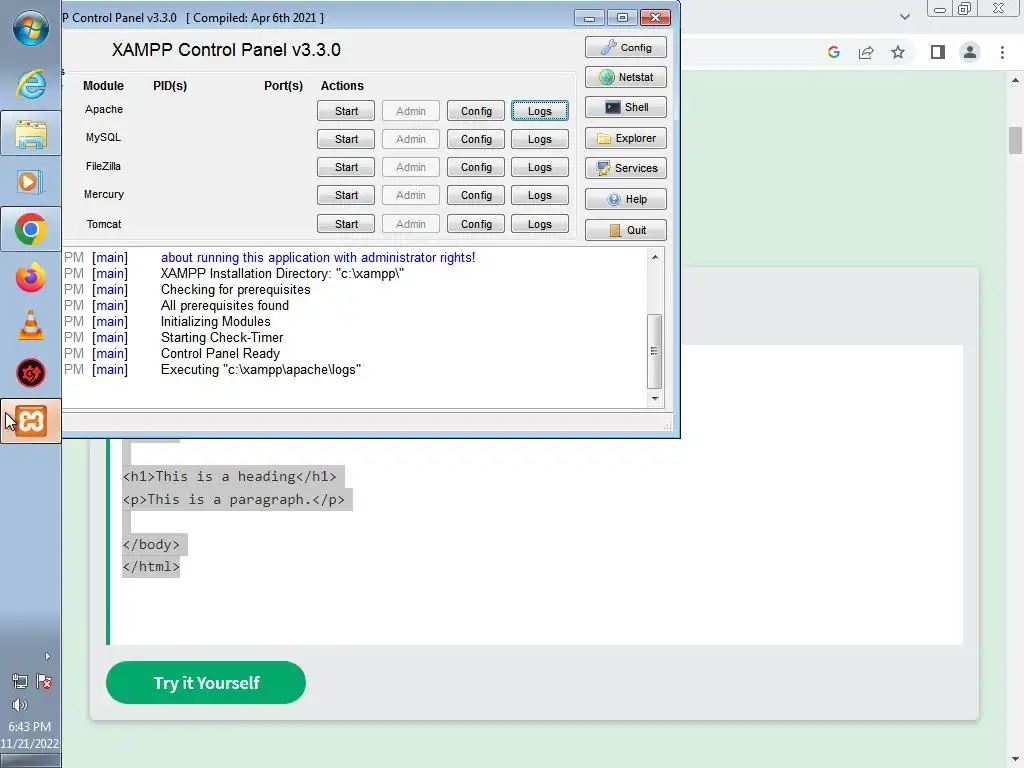Open Tomcat Config button
This screenshot has width=1024, height=768.
[x=476, y=224]
